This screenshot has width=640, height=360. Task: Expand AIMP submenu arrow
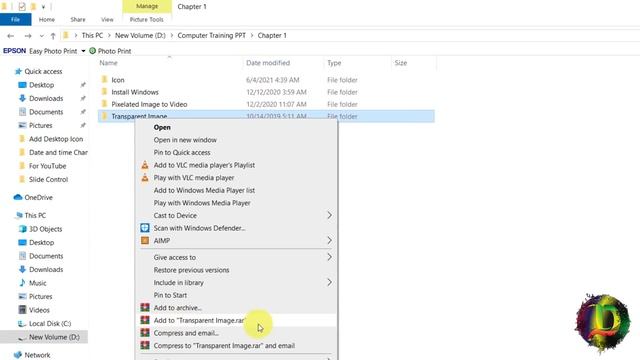click(329, 240)
